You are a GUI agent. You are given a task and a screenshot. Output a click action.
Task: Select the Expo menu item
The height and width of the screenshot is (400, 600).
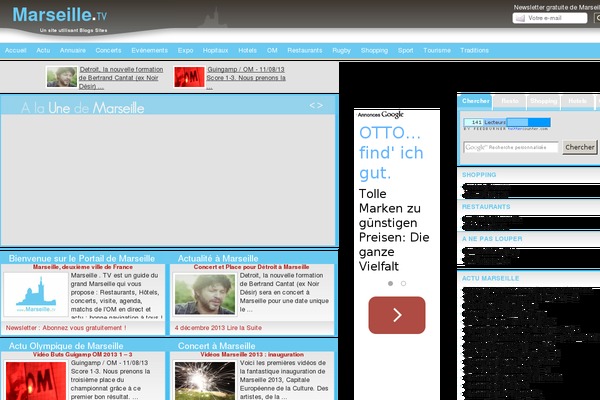pyautogui.click(x=185, y=51)
